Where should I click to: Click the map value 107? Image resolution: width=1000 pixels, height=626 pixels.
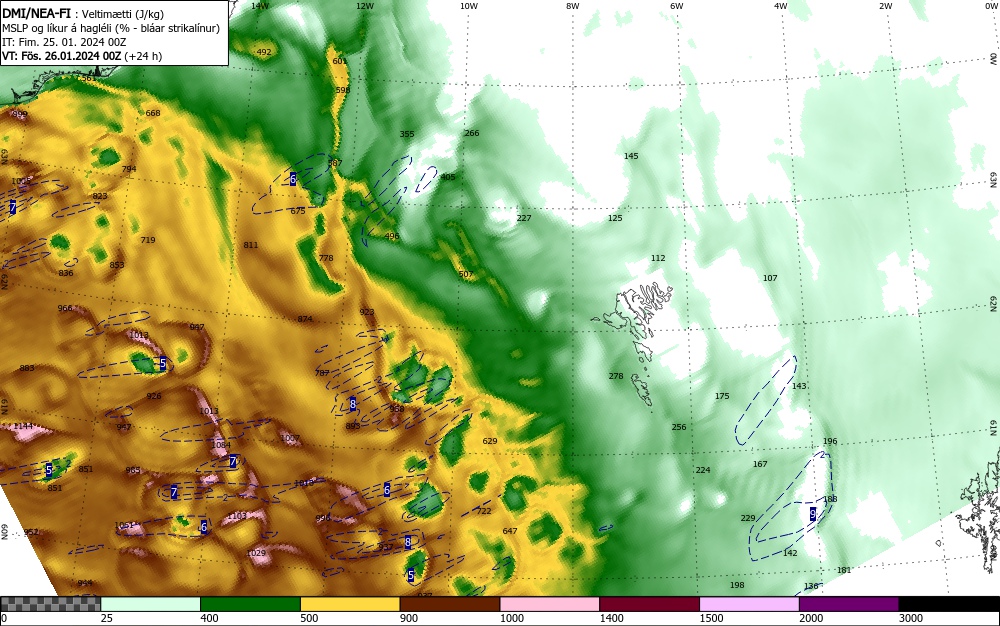coord(770,278)
